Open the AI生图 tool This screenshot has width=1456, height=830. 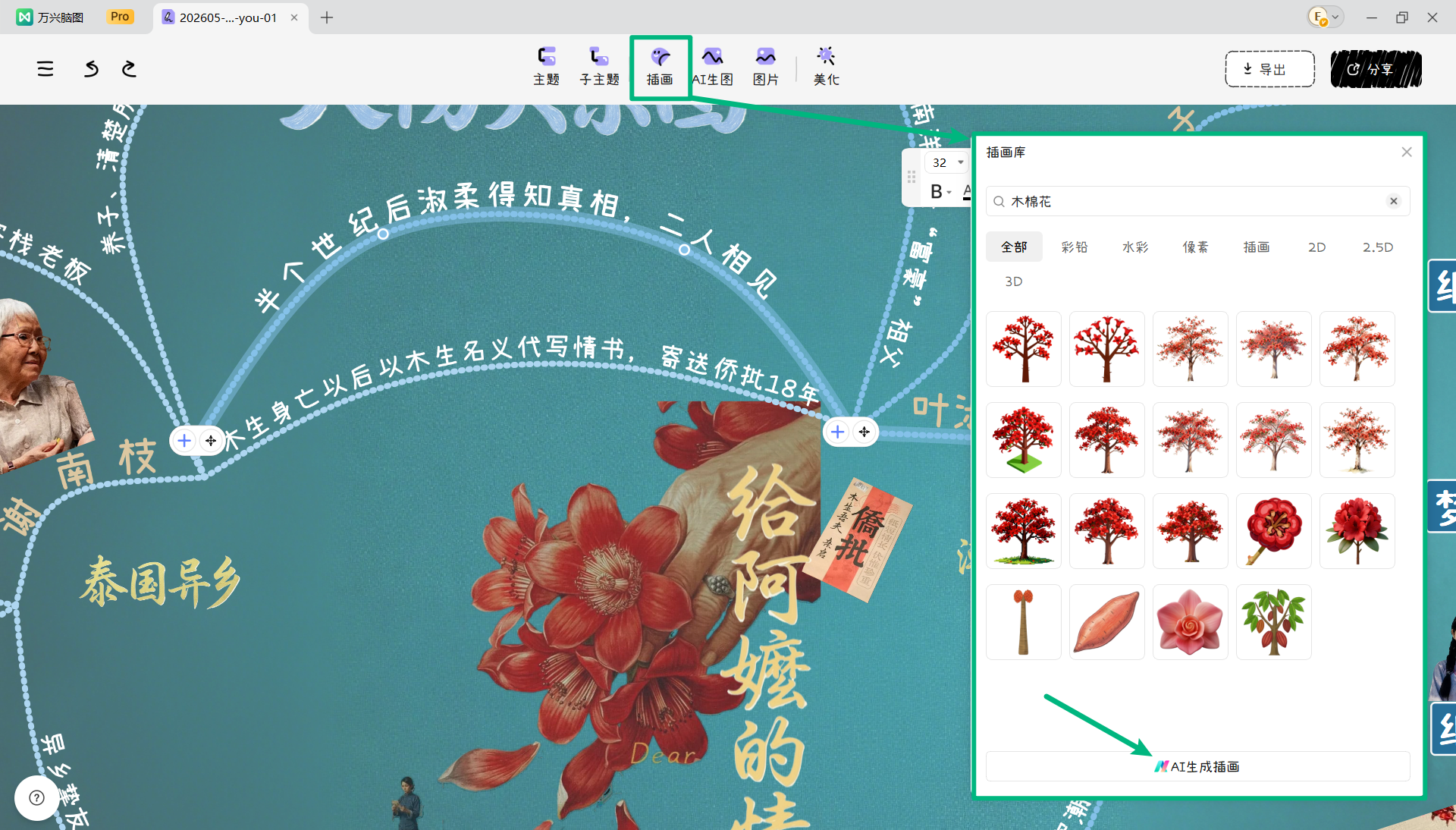(712, 67)
